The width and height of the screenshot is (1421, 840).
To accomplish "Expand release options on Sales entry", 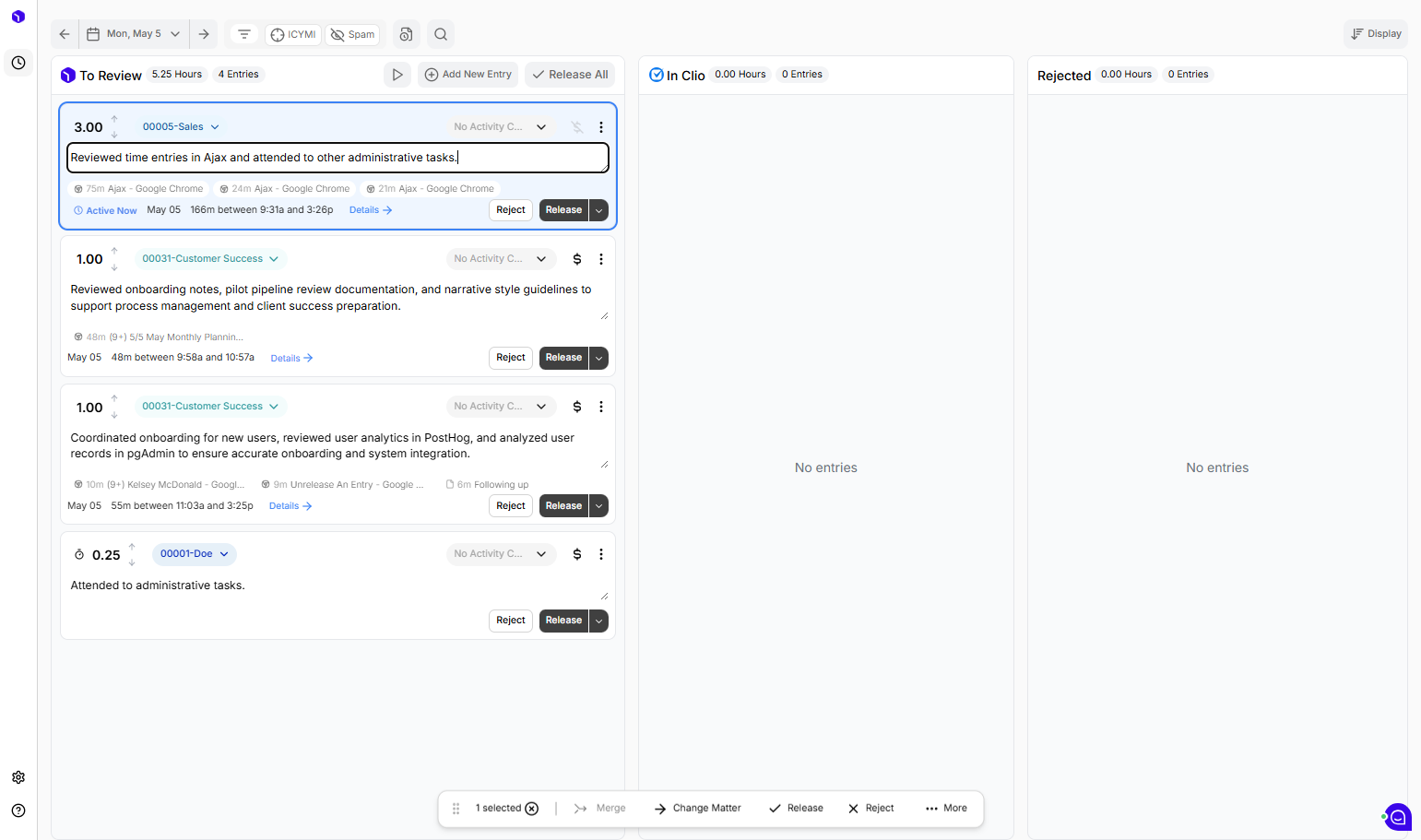I will [599, 210].
